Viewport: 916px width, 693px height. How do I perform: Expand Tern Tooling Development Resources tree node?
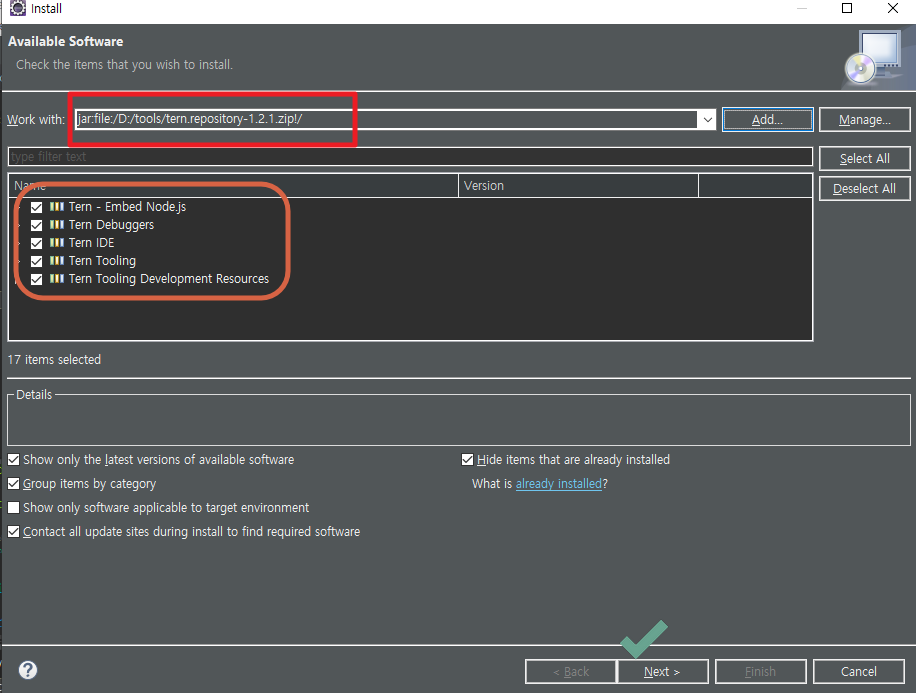[x=18, y=279]
